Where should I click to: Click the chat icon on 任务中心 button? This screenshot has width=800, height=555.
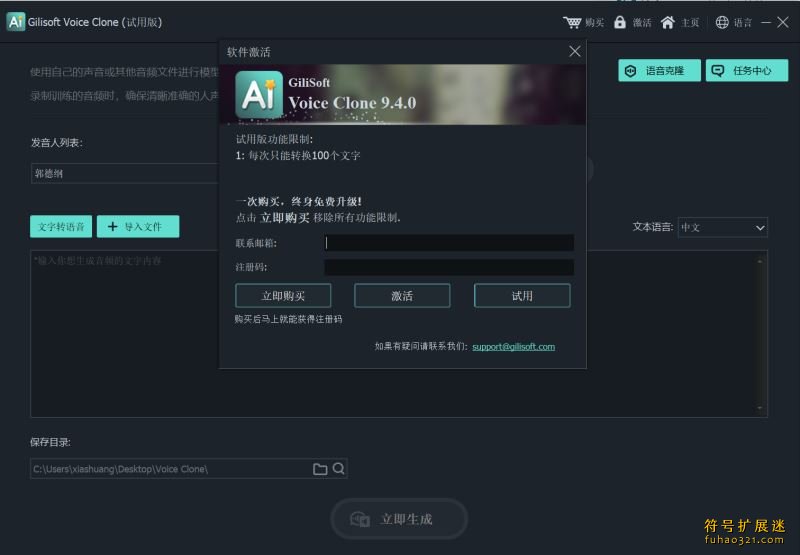point(718,71)
